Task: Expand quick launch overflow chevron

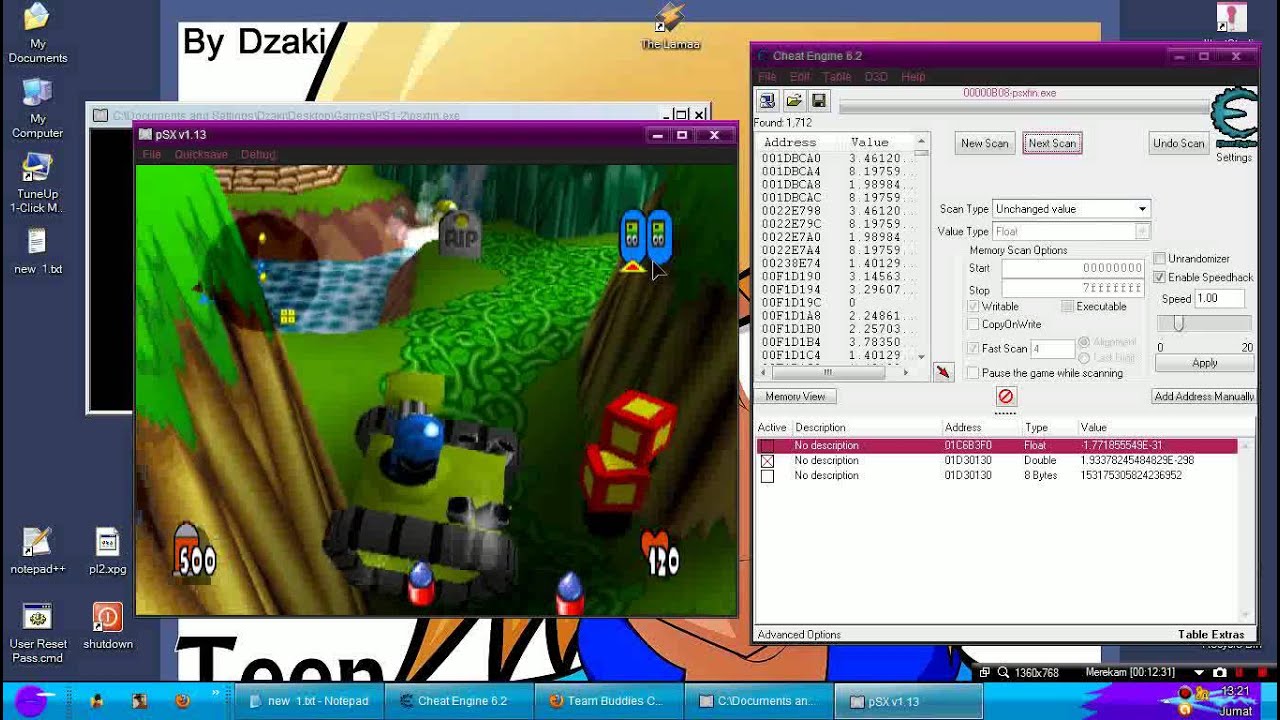Action: pos(215,692)
